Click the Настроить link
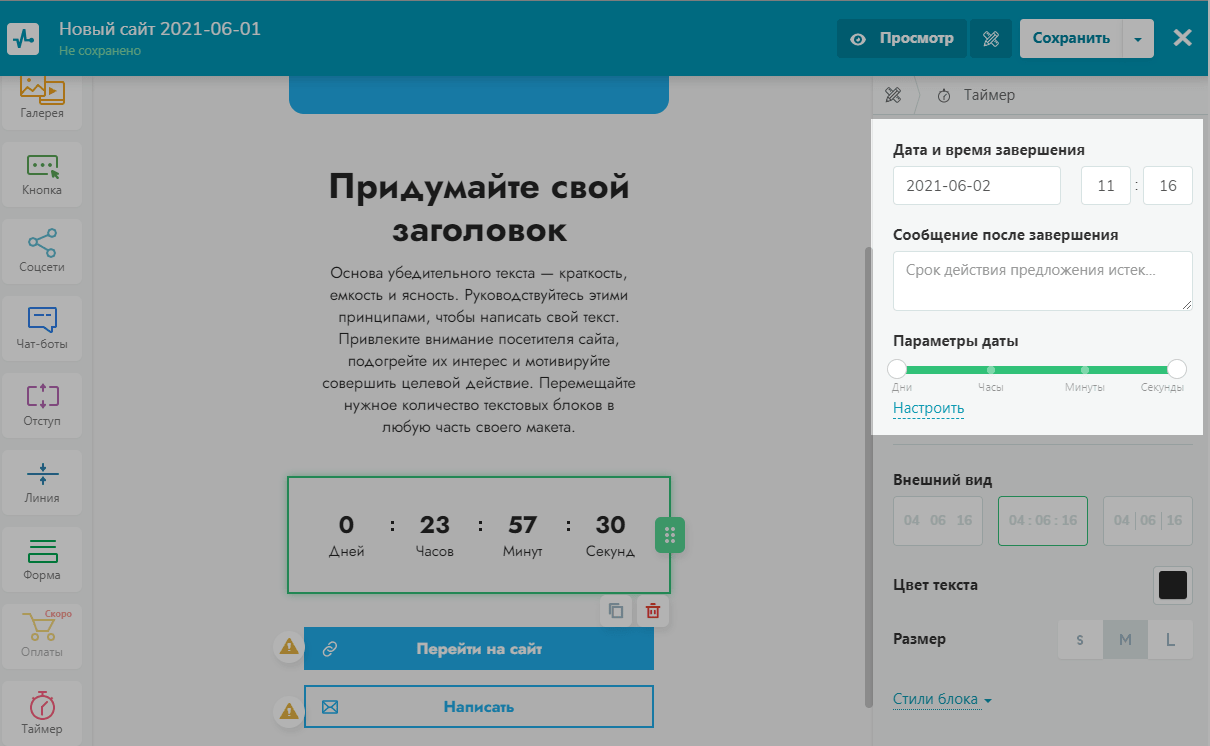This screenshot has width=1210, height=746. [x=928, y=408]
